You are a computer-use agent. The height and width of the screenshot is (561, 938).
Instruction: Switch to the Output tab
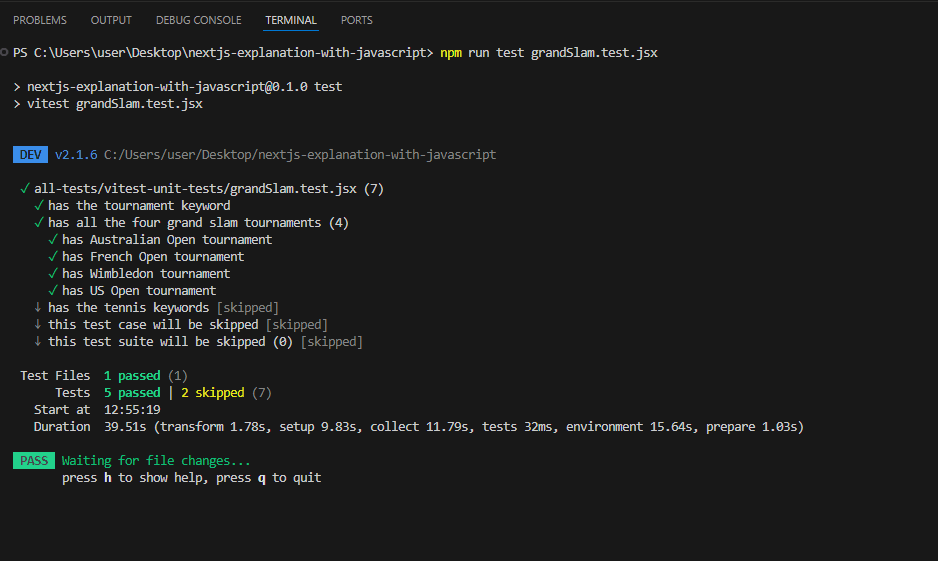point(111,20)
